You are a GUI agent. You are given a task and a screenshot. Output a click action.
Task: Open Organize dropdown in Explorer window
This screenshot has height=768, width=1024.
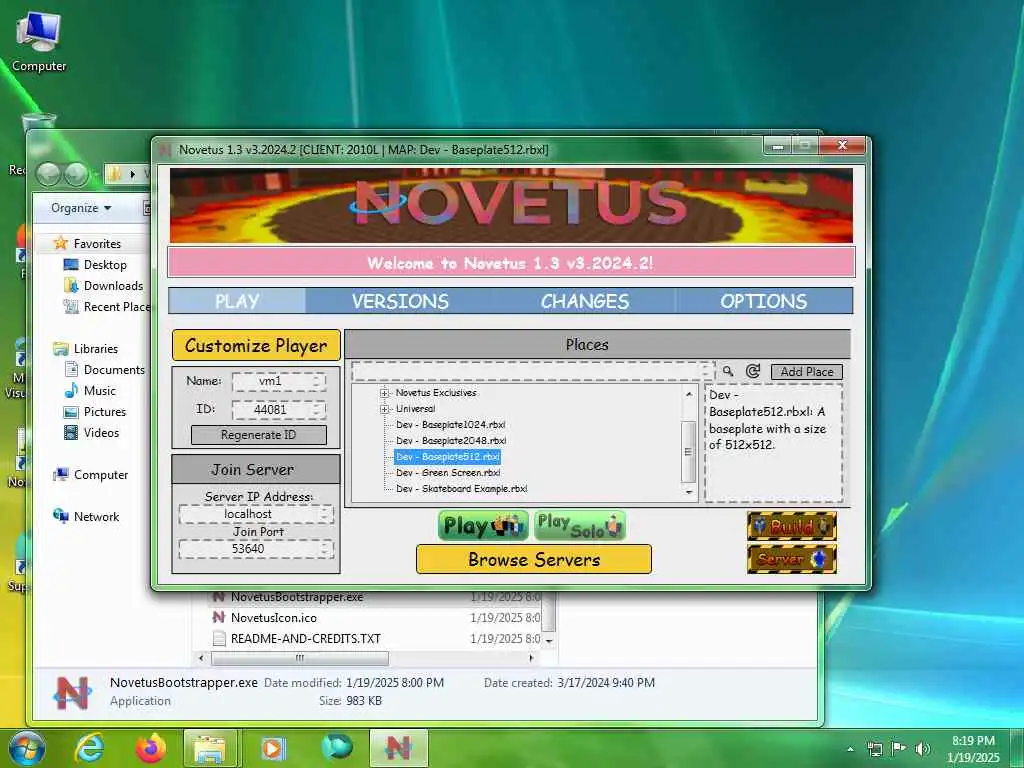coord(81,208)
